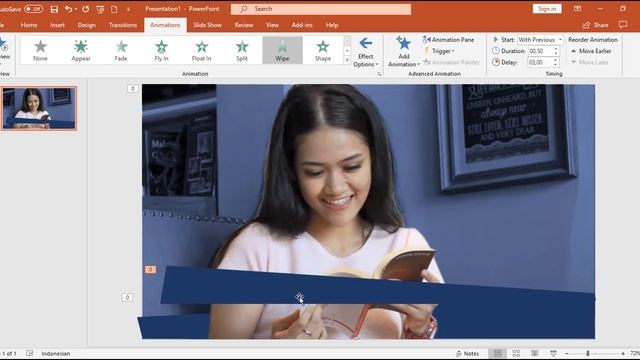This screenshot has width=640, height=360.
Task: Click the Redo/Repeat icon
Action: click(x=85, y=9)
